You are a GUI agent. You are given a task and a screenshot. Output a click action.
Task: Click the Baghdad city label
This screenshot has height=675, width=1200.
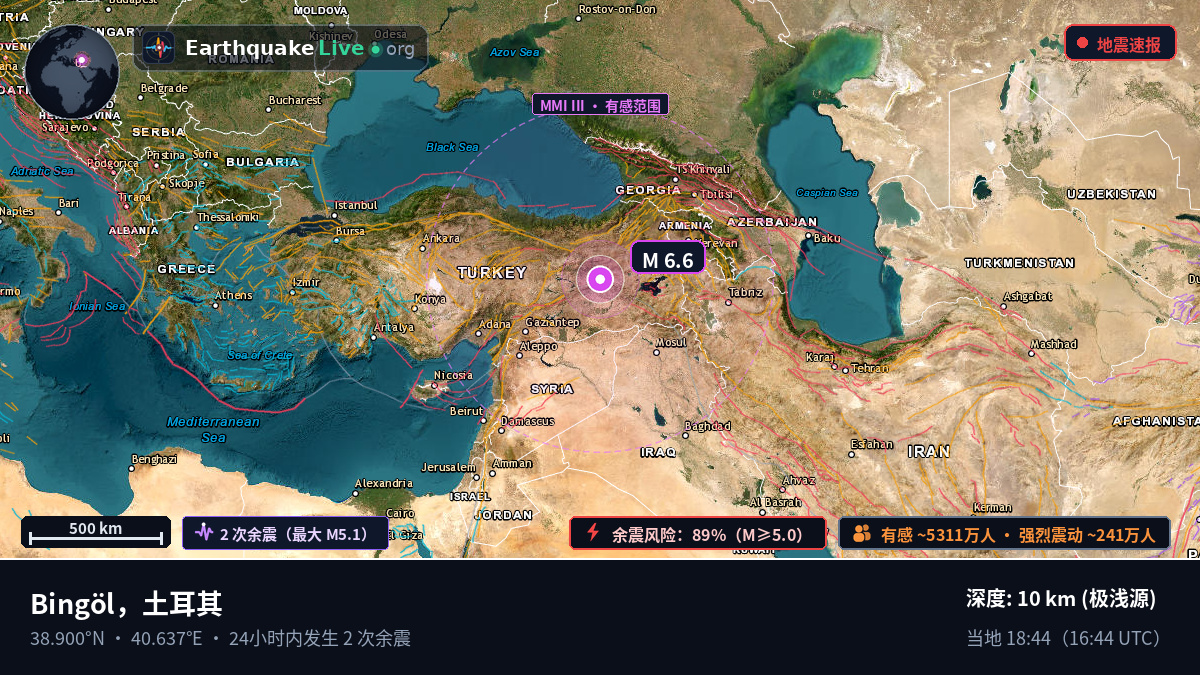(x=708, y=426)
